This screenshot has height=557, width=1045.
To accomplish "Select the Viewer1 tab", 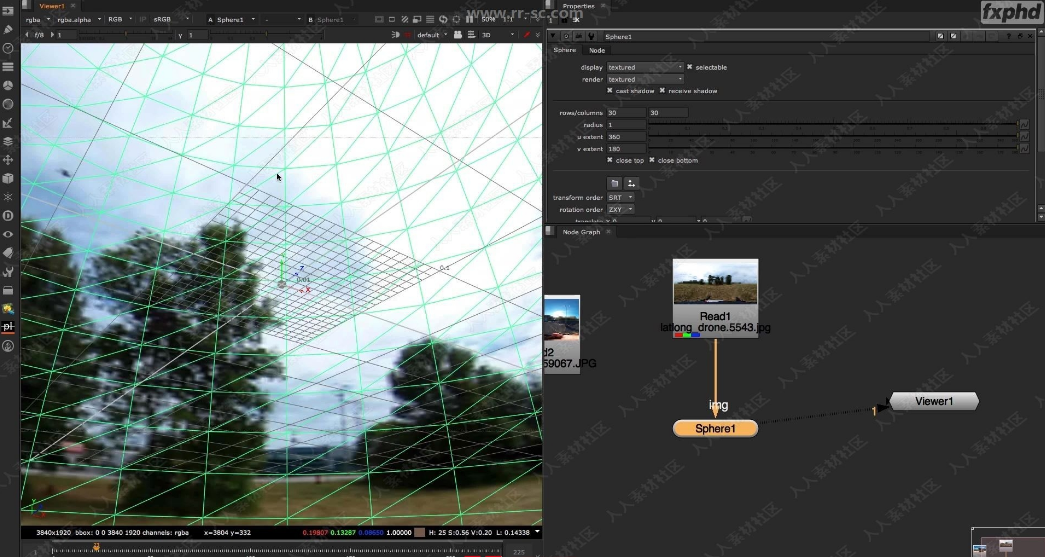I will coord(51,6).
